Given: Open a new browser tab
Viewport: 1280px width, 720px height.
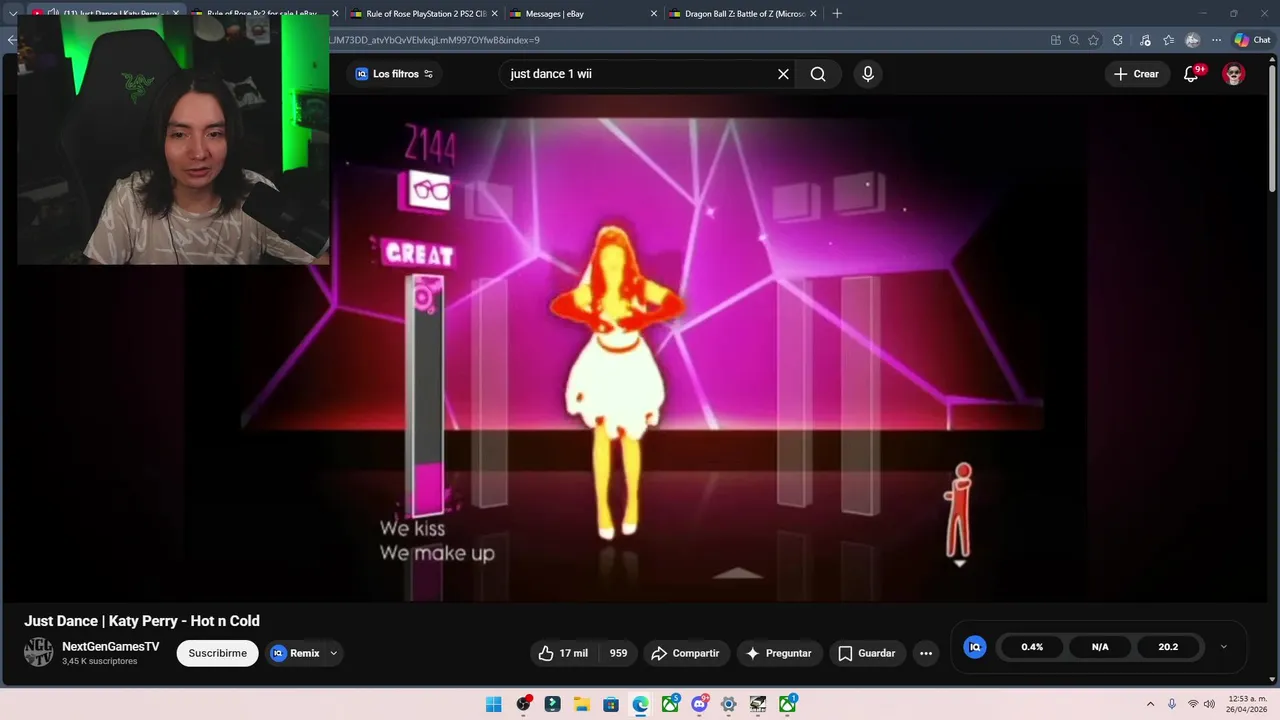Looking at the screenshot, I should 837,14.
